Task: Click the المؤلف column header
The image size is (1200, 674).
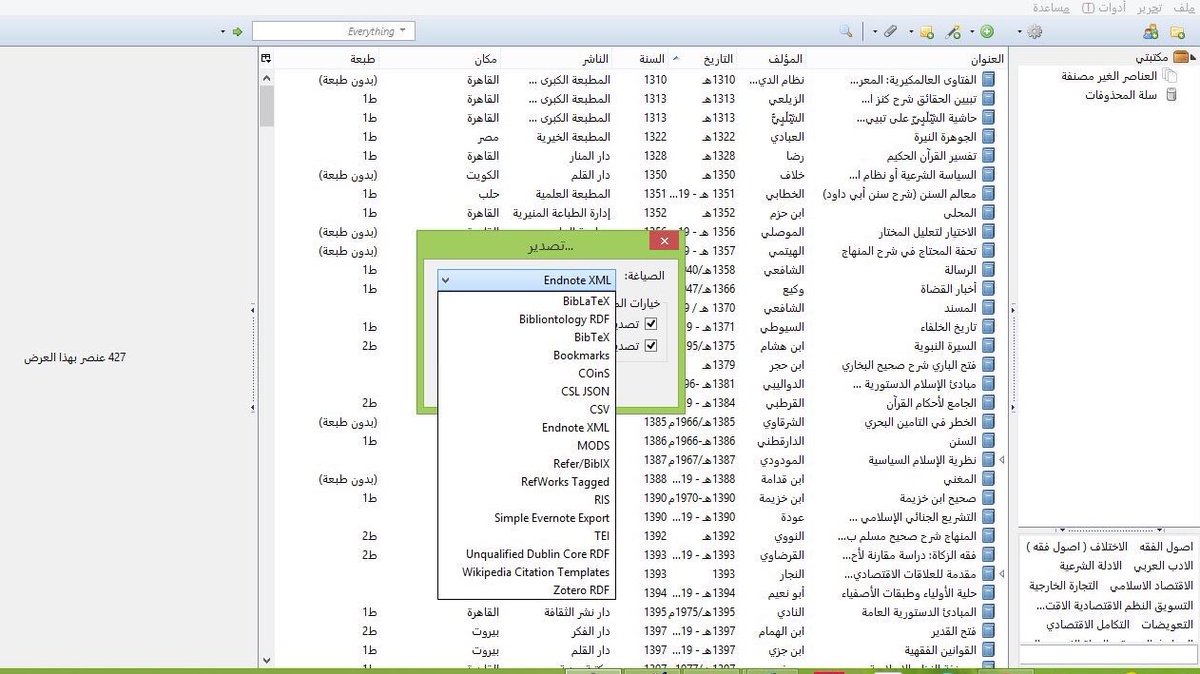Action: pyautogui.click(x=782, y=58)
